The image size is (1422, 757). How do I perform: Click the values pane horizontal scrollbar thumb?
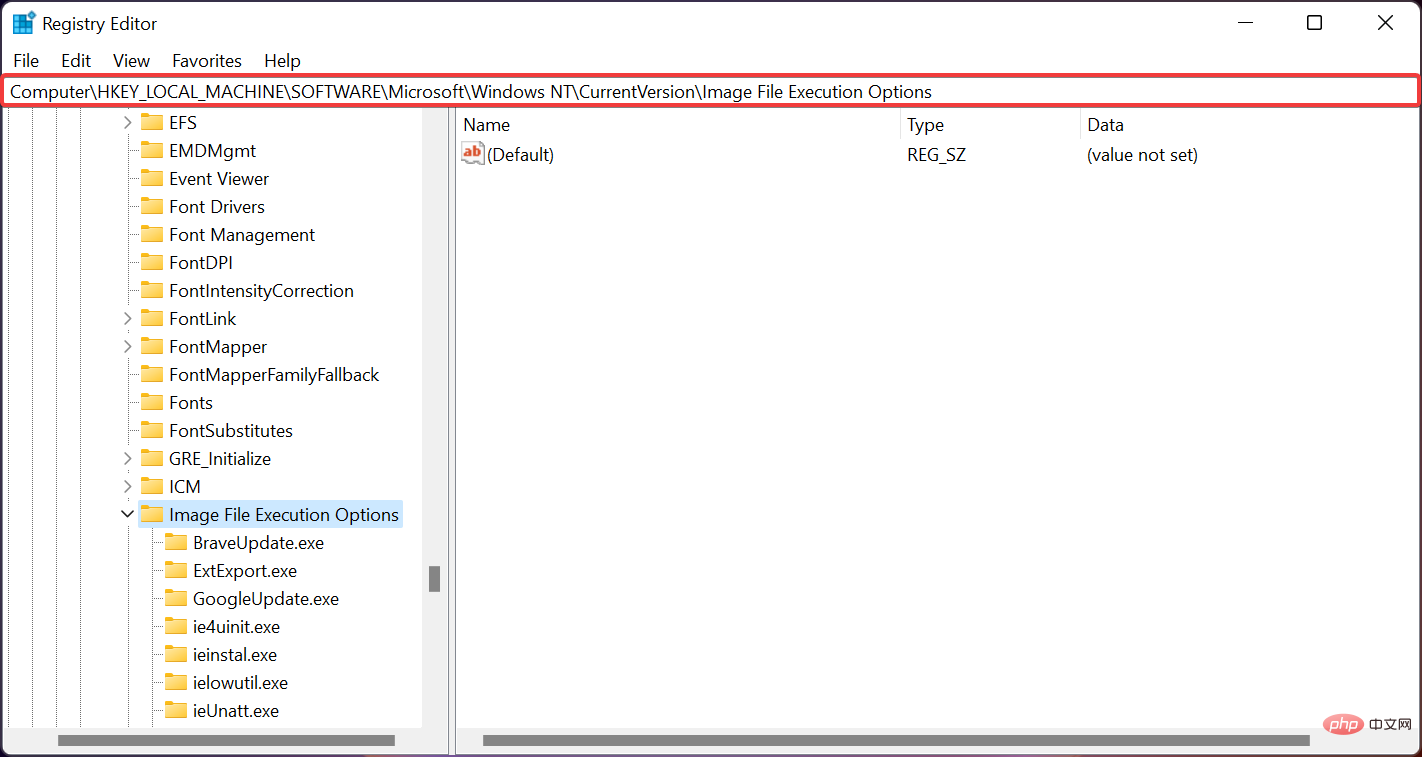coord(896,741)
